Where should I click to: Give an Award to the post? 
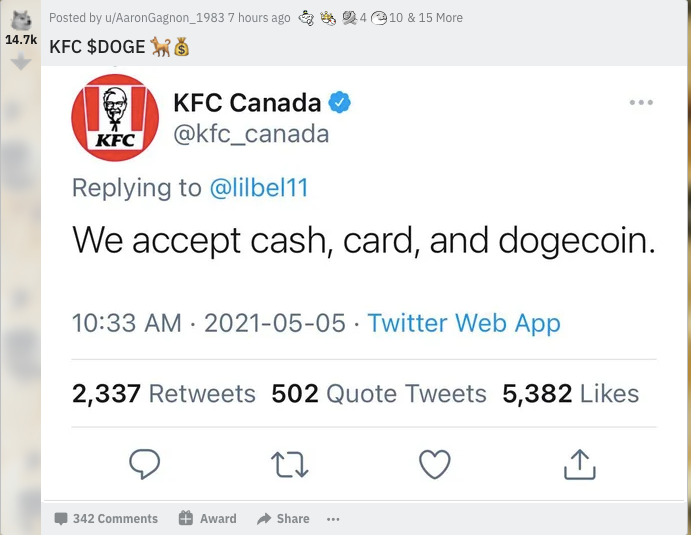(208, 518)
